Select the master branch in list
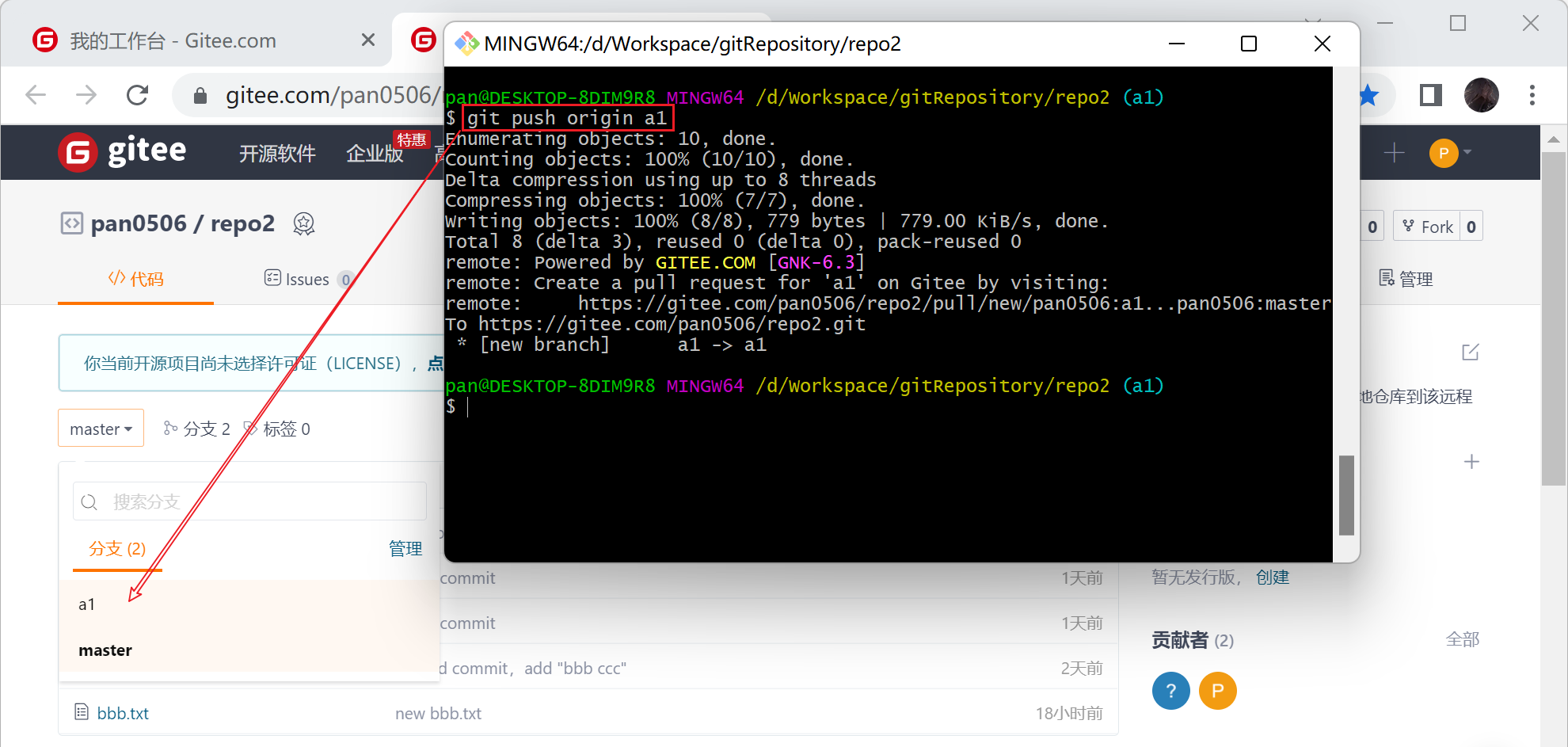The width and height of the screenshot is (1568, 747). 105,650
